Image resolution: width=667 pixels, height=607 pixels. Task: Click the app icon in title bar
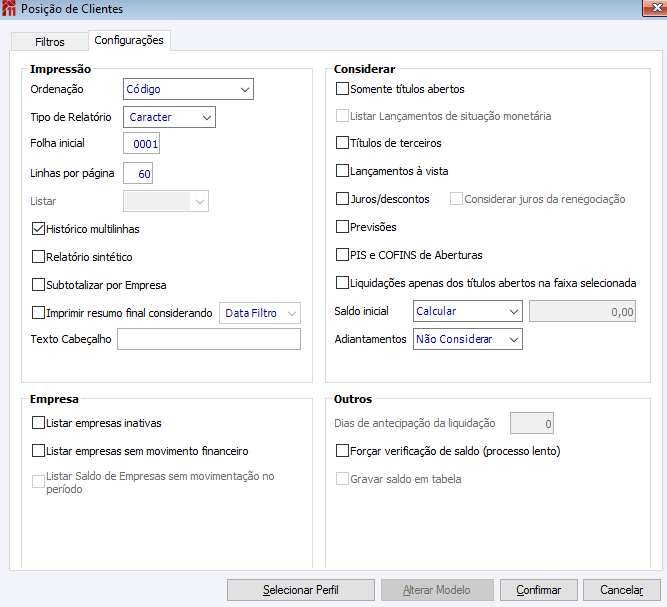click(x=10, y=9)
